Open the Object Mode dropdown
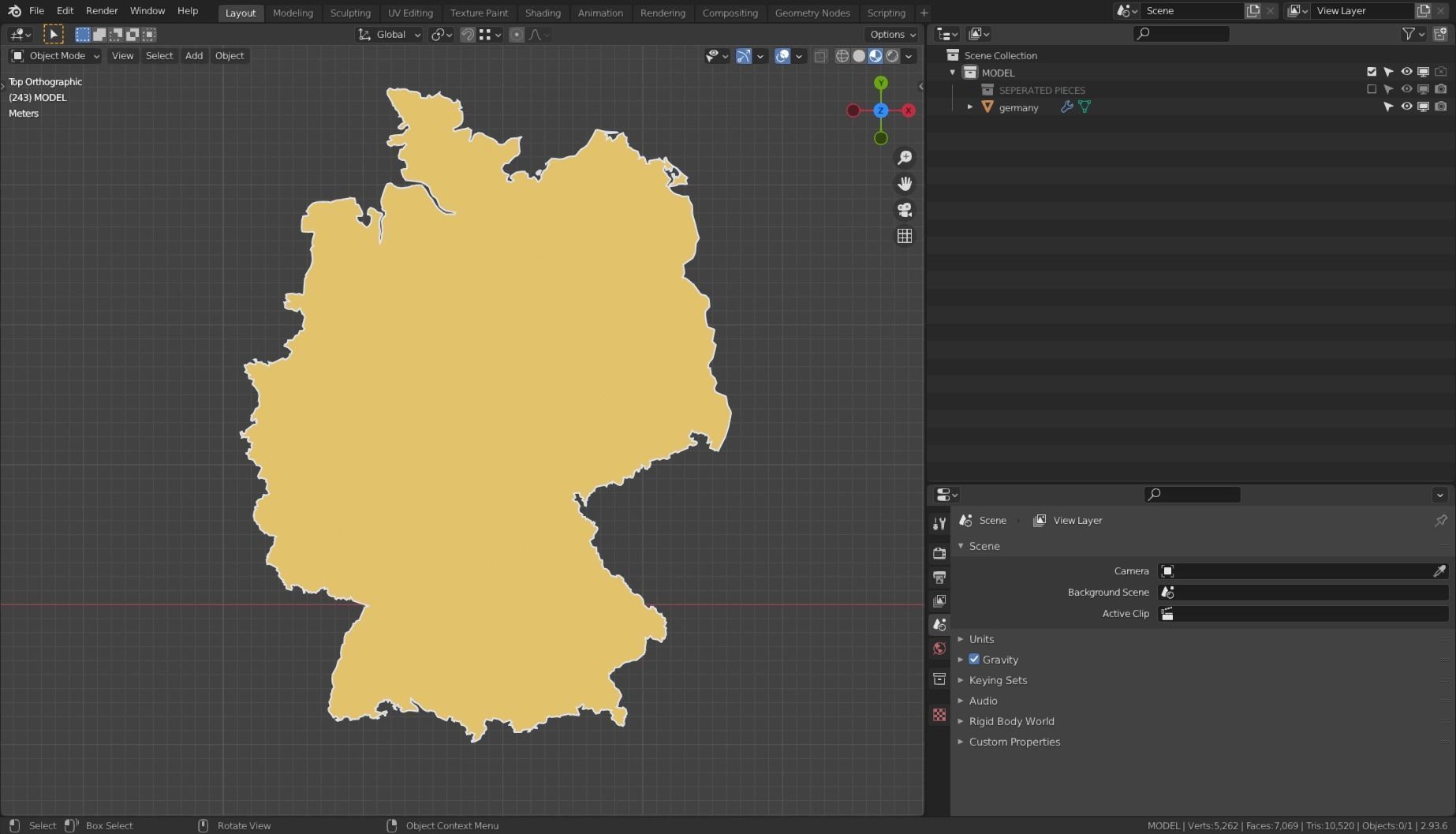Viewport: 1456px width, 834px height. click(54, 56)
